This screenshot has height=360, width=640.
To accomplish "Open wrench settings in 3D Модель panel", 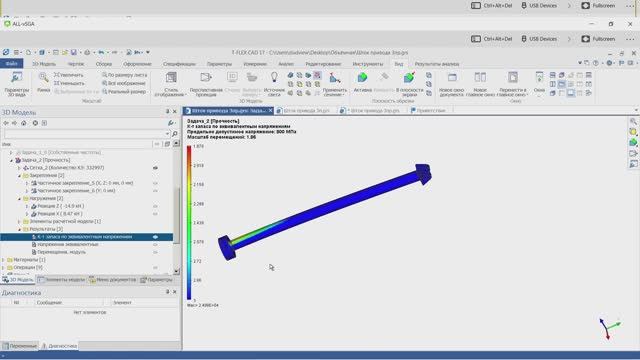I will (x=171, y=123).
